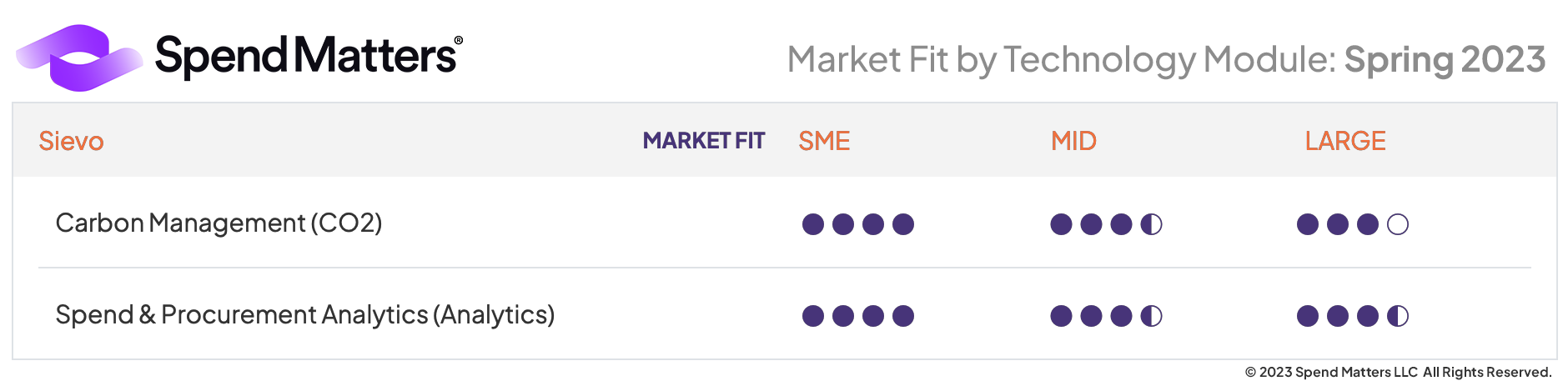Click the first filled dot in Carbon Management SME rating
Image resolution: width=1568 pixels, height=391 pixels.
click(x=813, y=224)
